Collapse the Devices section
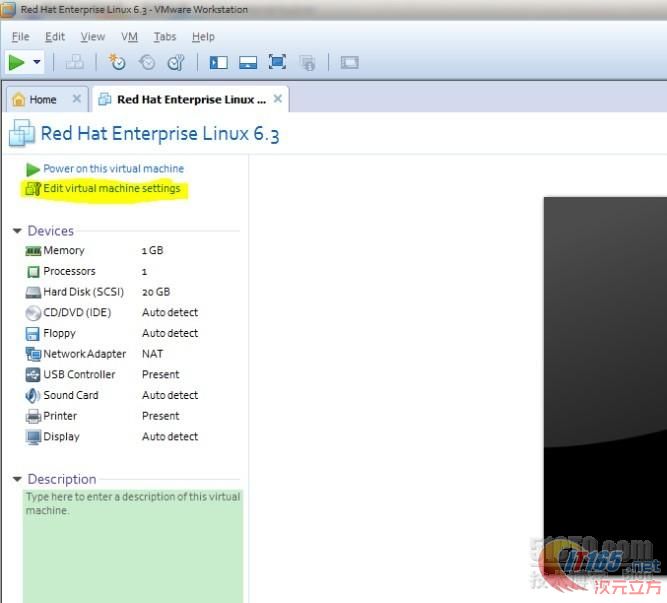Image resolution: width=667 pixels, height=603 pixels. click(x=17, y=231)
